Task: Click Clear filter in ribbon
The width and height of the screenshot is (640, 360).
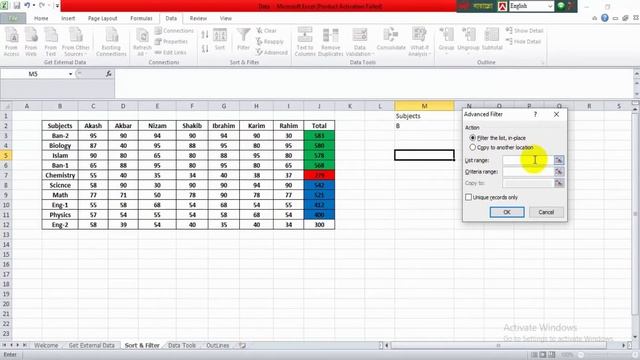Action: 267,31
